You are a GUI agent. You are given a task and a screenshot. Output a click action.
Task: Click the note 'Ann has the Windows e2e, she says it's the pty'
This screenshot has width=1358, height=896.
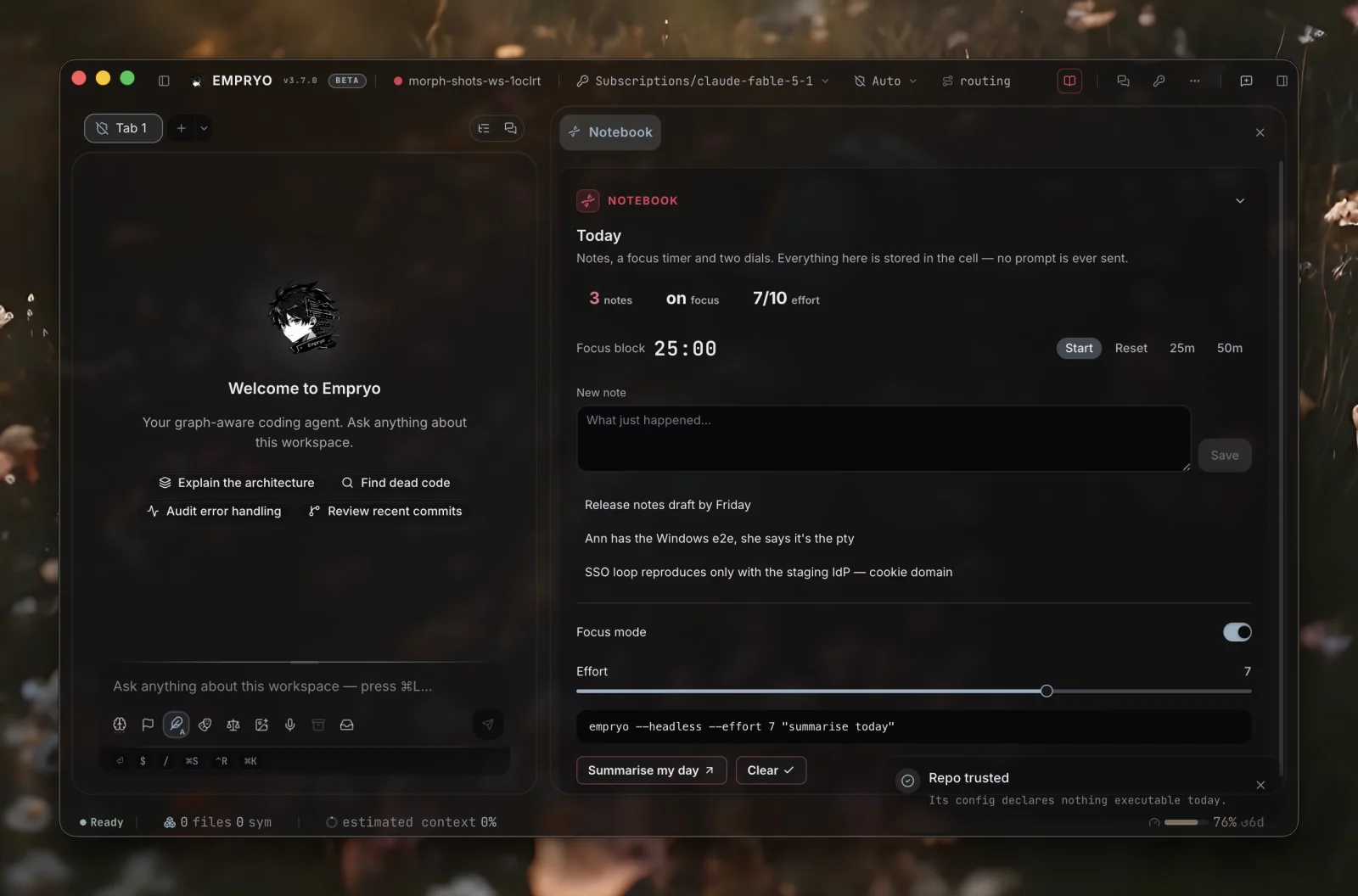click(720, 539)
